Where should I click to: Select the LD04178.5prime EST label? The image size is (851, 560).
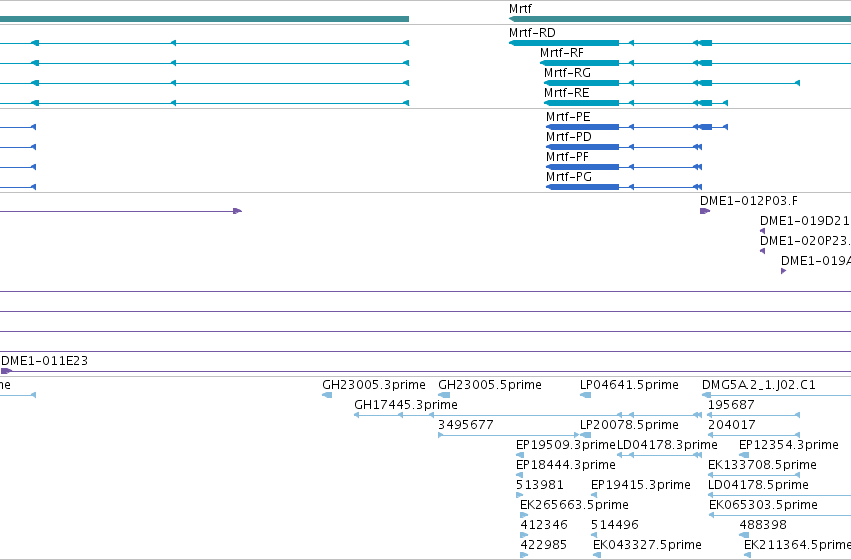(x=758, y=485)
